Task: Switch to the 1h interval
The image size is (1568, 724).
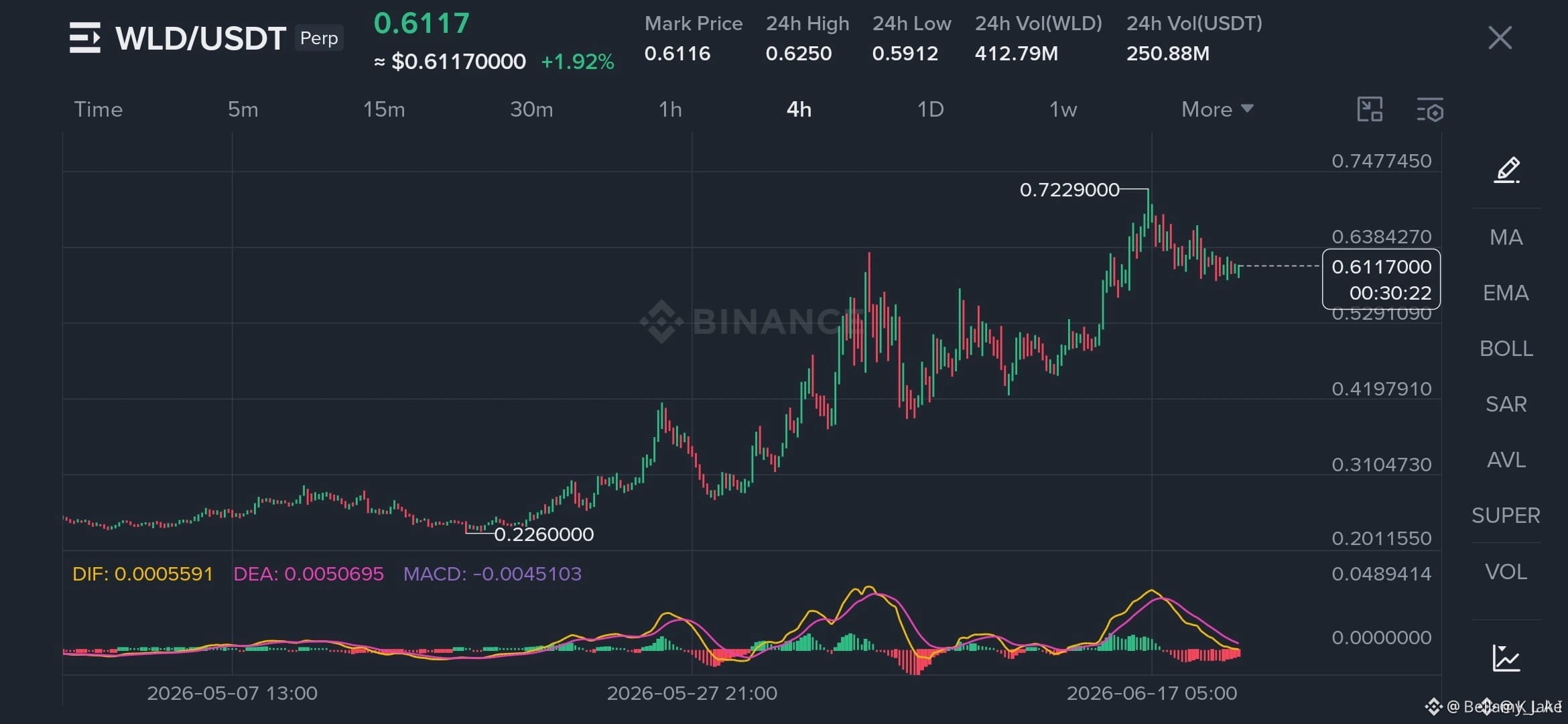Action: [670, 109]
